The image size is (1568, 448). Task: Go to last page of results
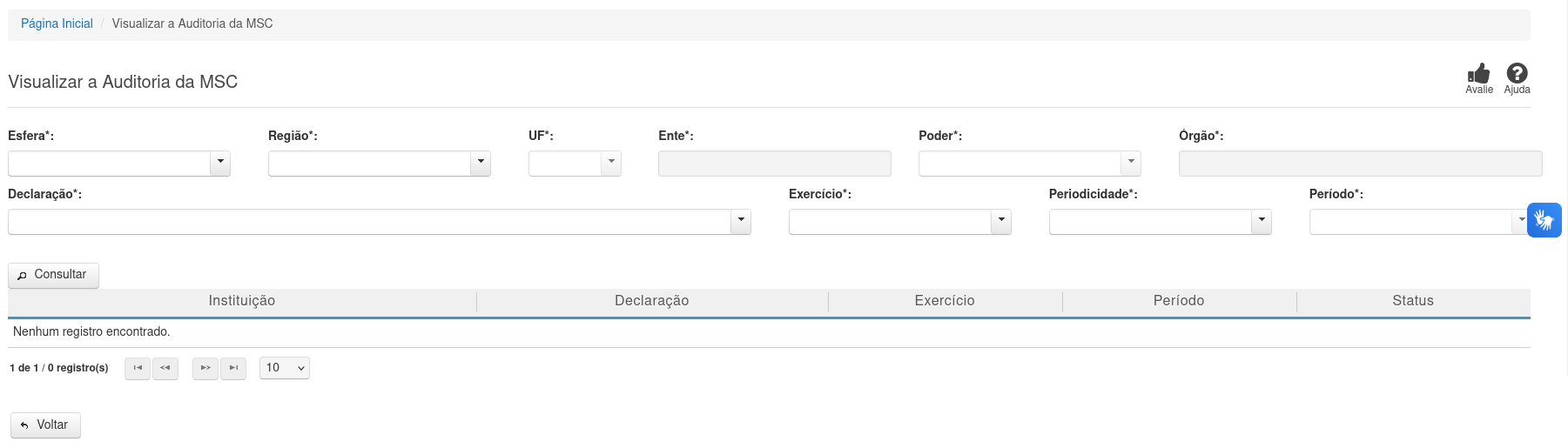coord(233,368)
